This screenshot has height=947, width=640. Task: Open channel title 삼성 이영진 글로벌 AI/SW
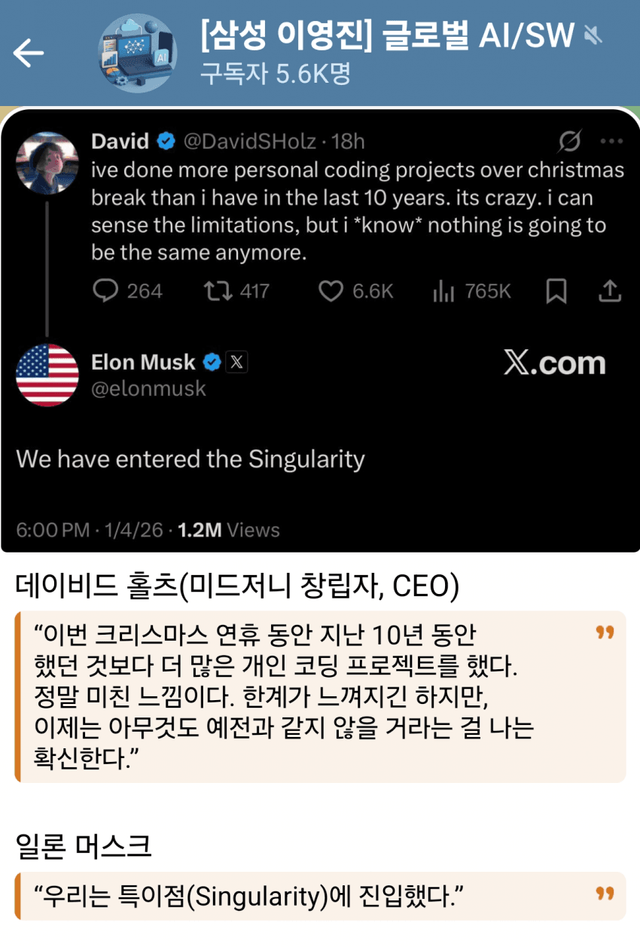387,37
